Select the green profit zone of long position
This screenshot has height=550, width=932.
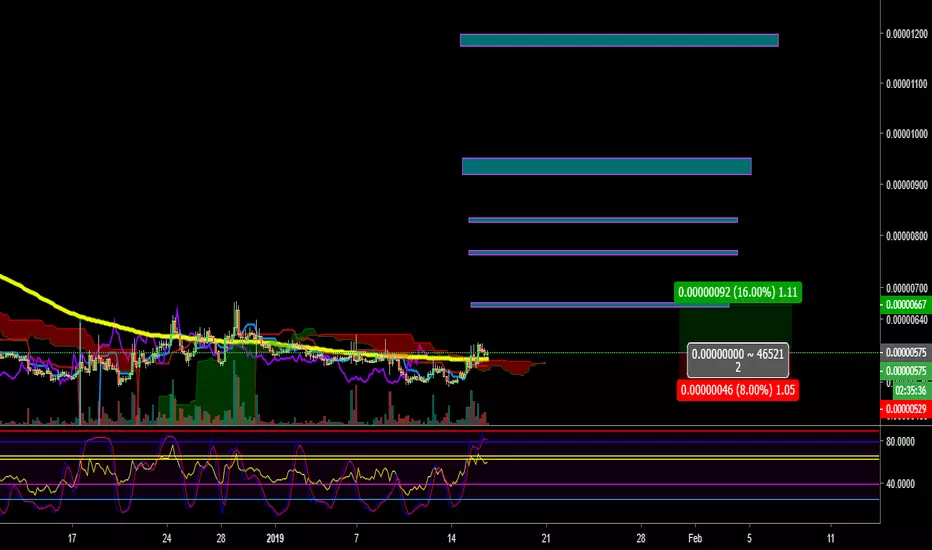tap(735, 327)
